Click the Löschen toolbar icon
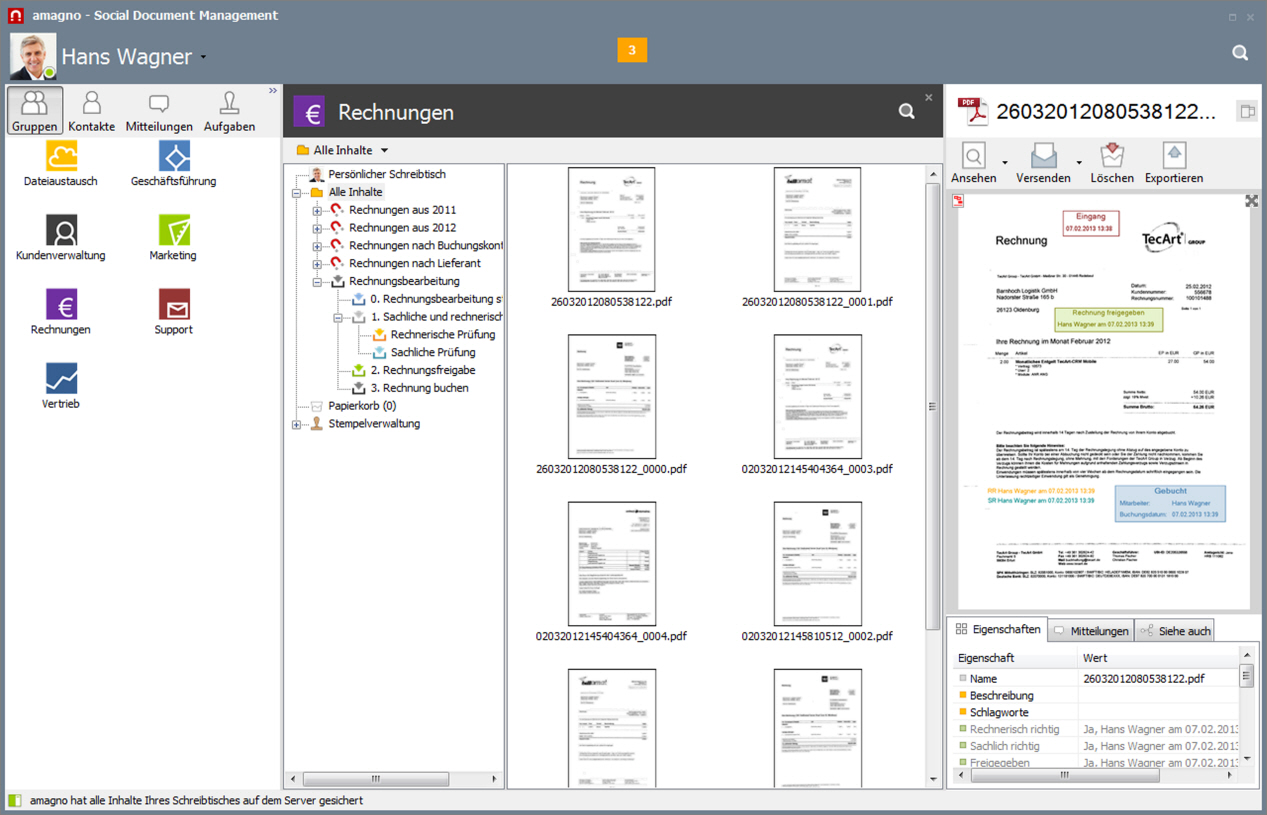 [x=1112, y=157]
